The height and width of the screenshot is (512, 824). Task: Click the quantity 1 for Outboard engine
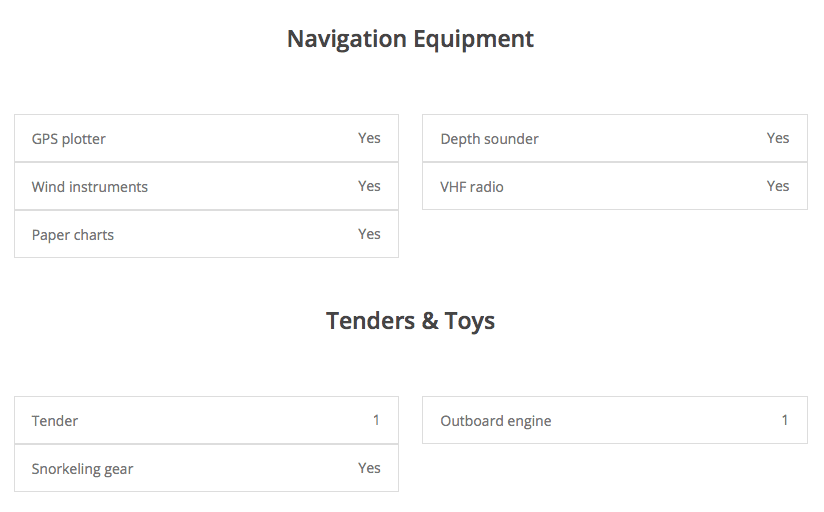(x=785, y=420)
